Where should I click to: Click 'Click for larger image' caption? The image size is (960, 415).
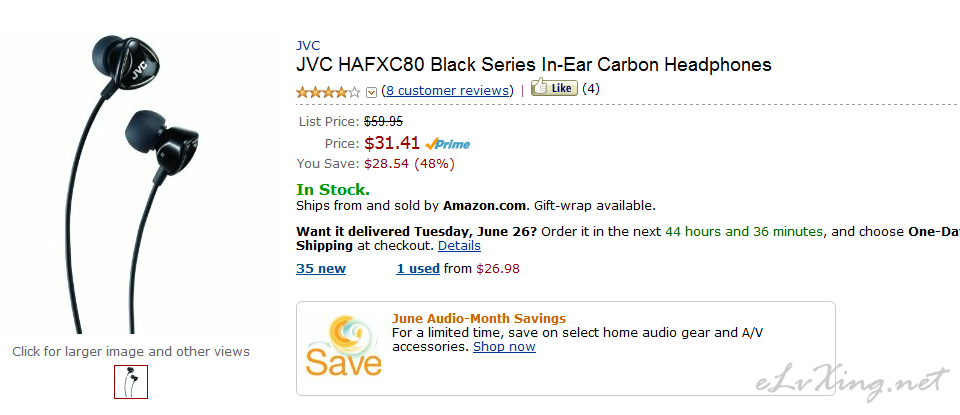(131, 351)
